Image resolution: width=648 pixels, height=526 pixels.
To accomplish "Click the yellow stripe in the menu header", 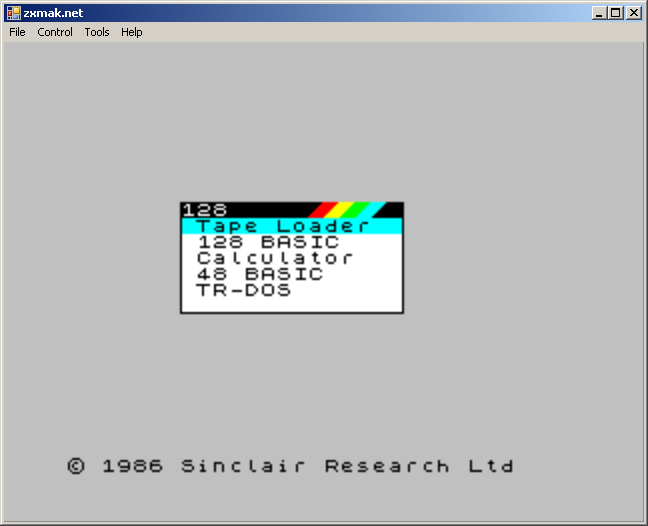I will pos(340,210).
